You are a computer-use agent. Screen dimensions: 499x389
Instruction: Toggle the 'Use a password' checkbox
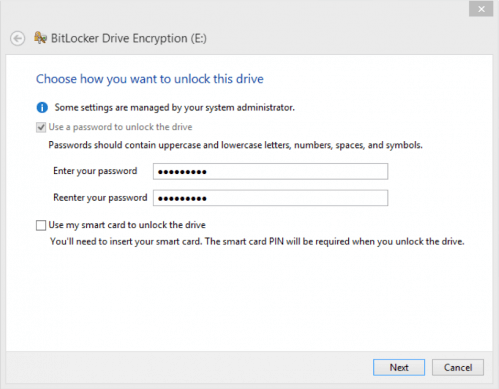coord(41,127)
